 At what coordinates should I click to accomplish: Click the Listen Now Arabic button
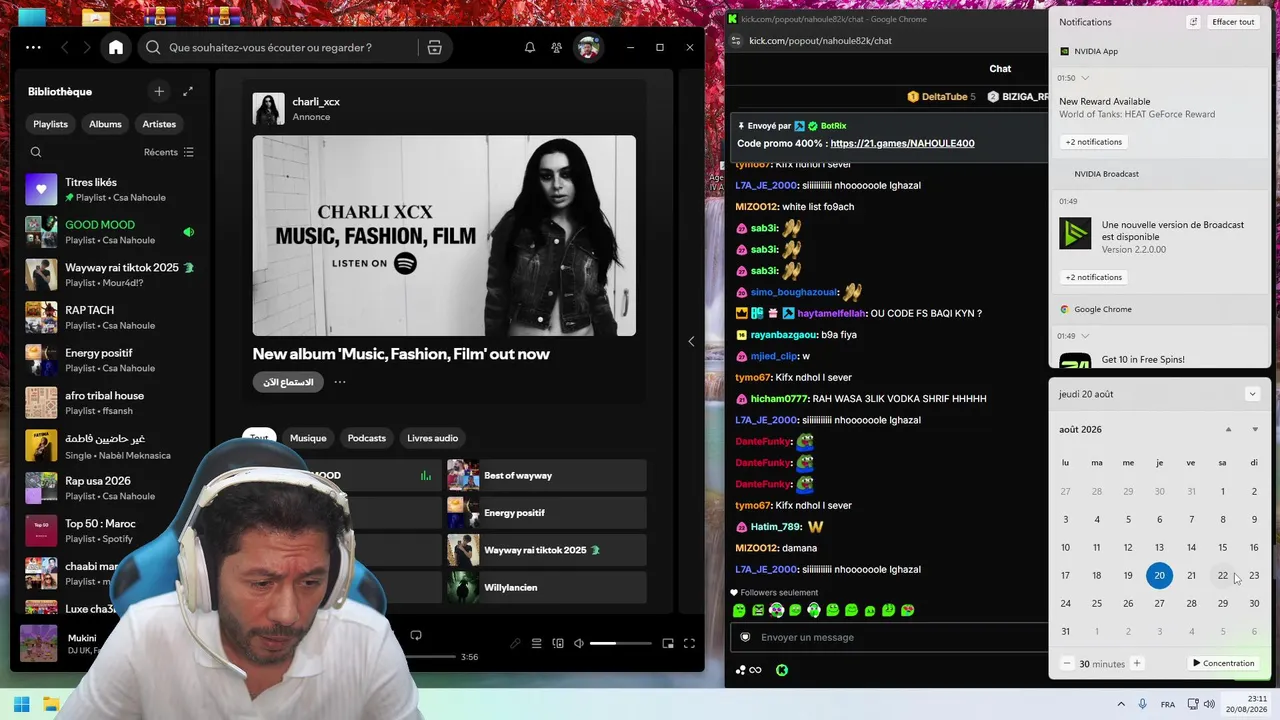(288, 382)
